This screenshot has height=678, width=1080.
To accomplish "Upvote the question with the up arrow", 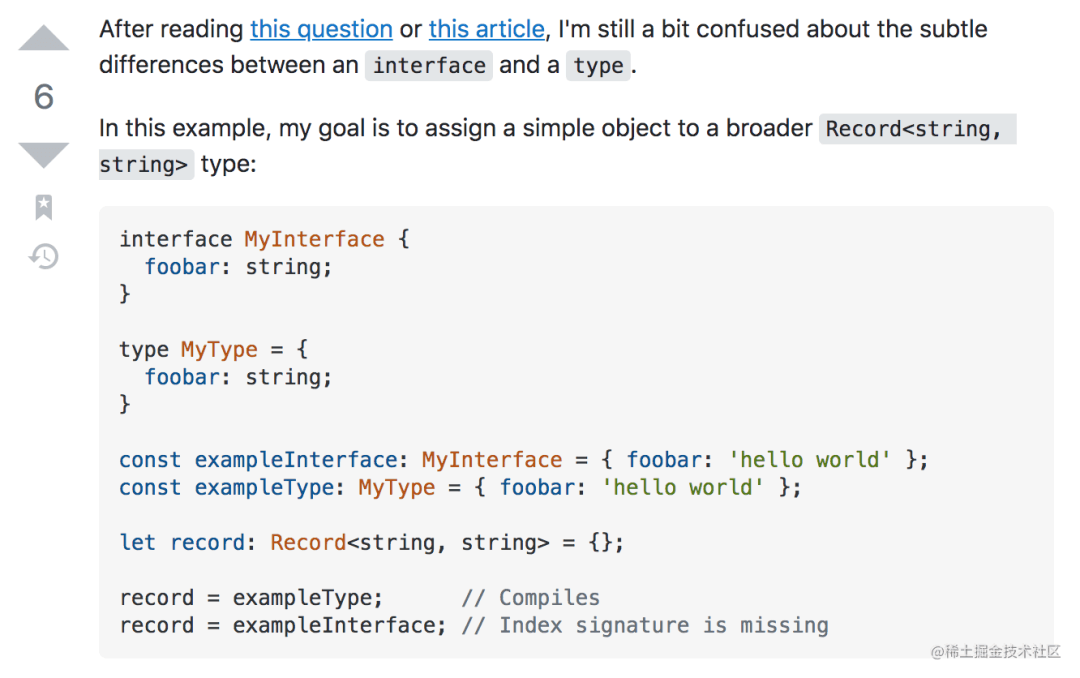I will 44,39.
